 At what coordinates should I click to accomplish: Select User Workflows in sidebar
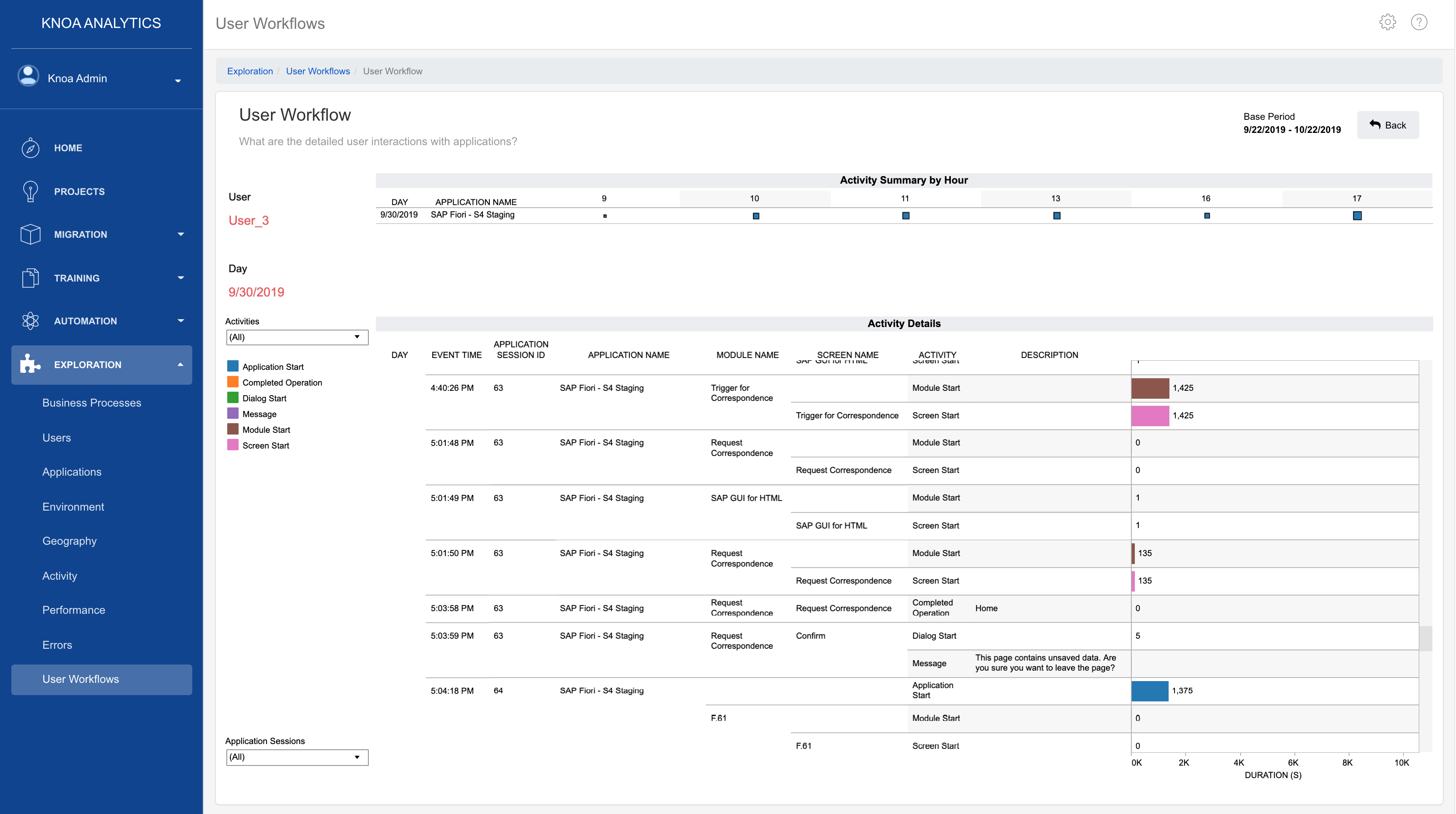[102, 679]
